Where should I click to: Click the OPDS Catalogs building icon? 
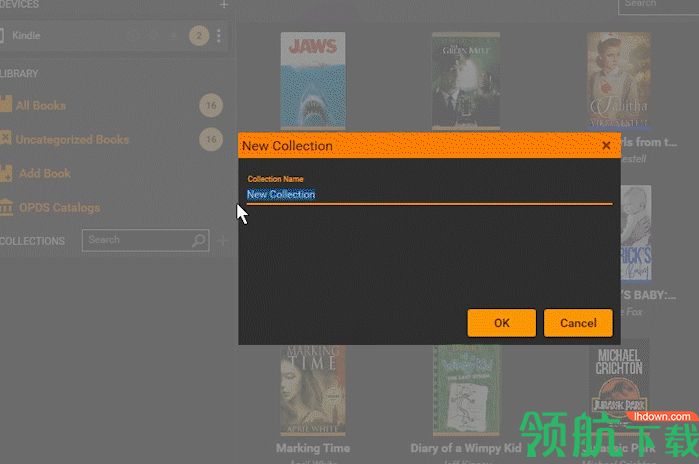tap(6, 207)
